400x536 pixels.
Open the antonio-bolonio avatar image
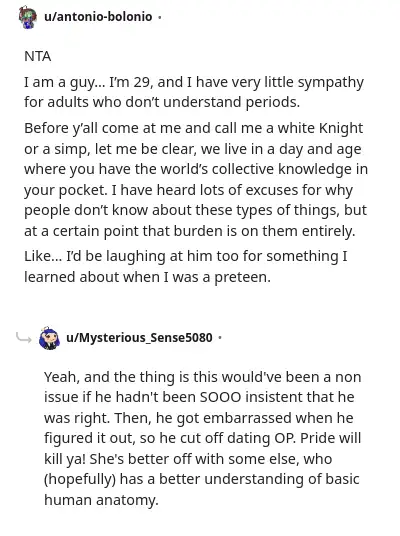tap(28, 17)
